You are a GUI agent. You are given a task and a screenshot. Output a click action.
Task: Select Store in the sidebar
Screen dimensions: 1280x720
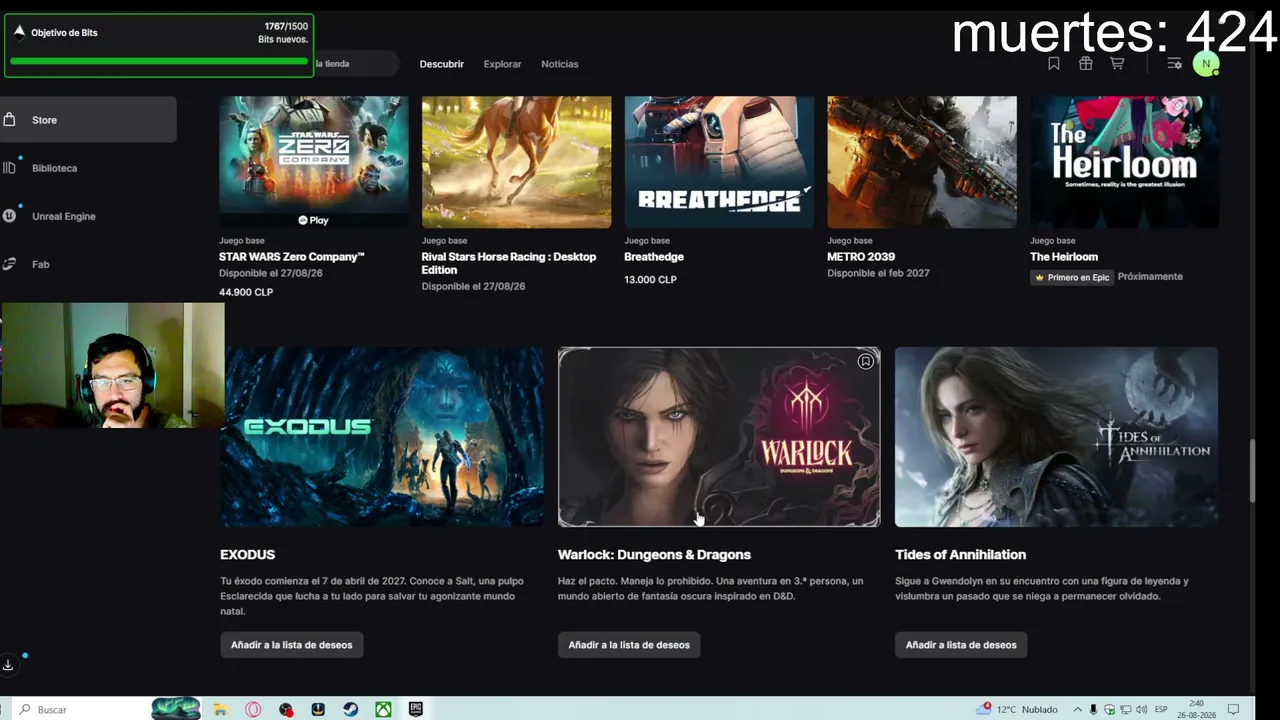88,120
